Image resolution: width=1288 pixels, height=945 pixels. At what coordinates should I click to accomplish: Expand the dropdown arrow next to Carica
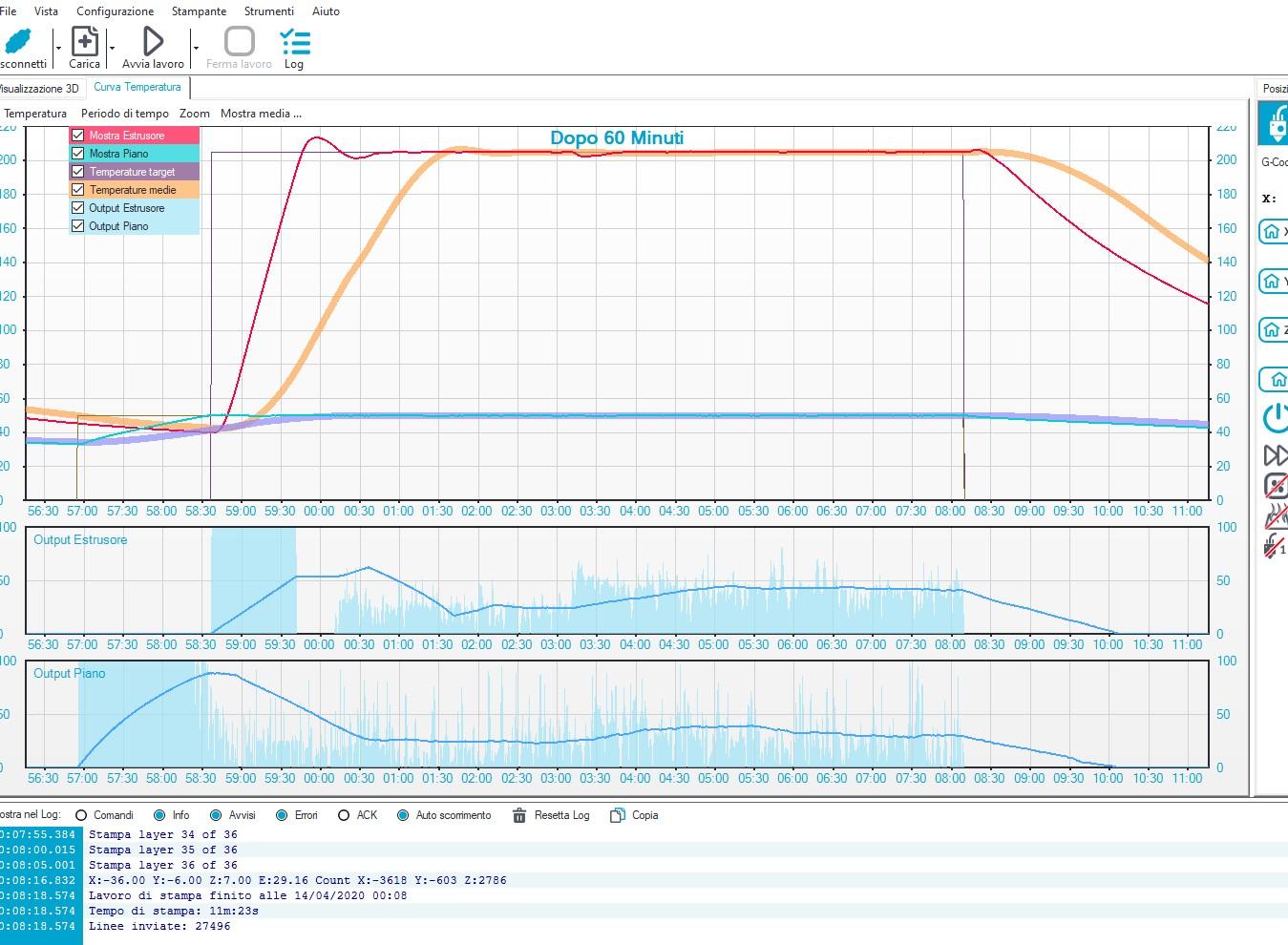coord(112,48)
